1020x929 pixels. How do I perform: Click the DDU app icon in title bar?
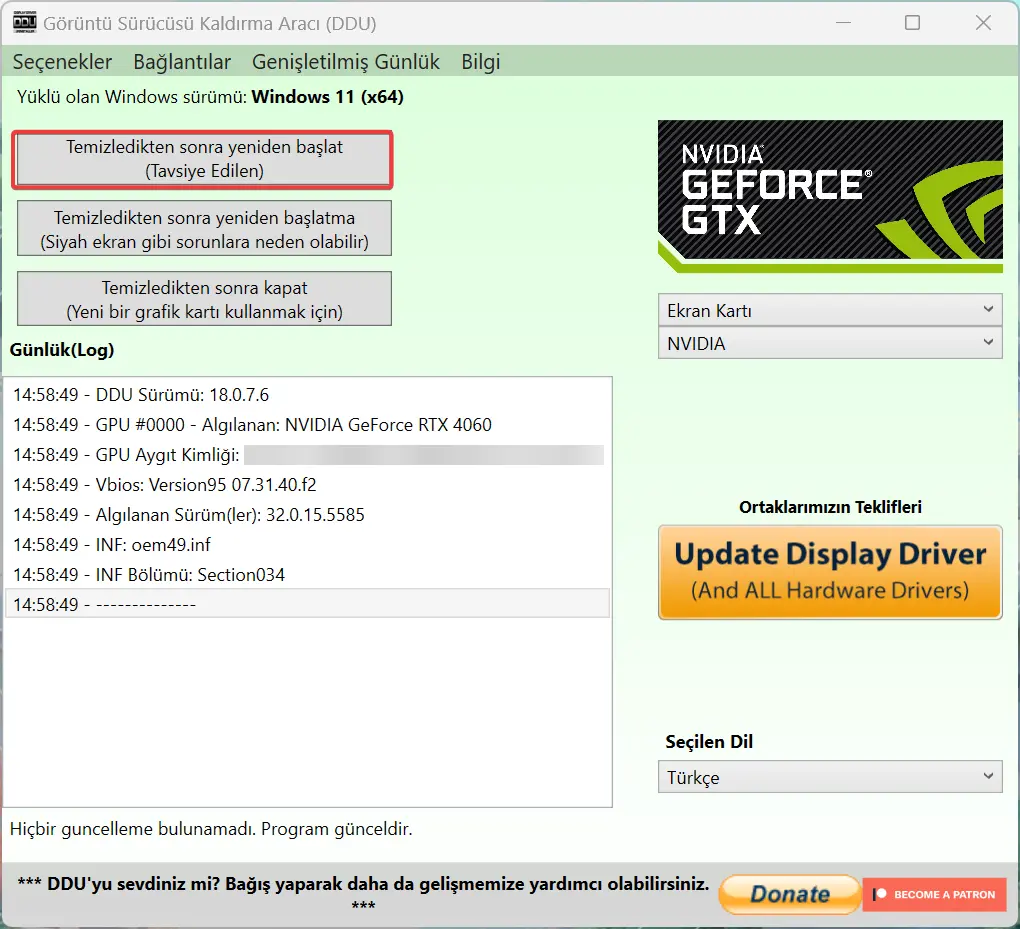click(x=25, y=23)
